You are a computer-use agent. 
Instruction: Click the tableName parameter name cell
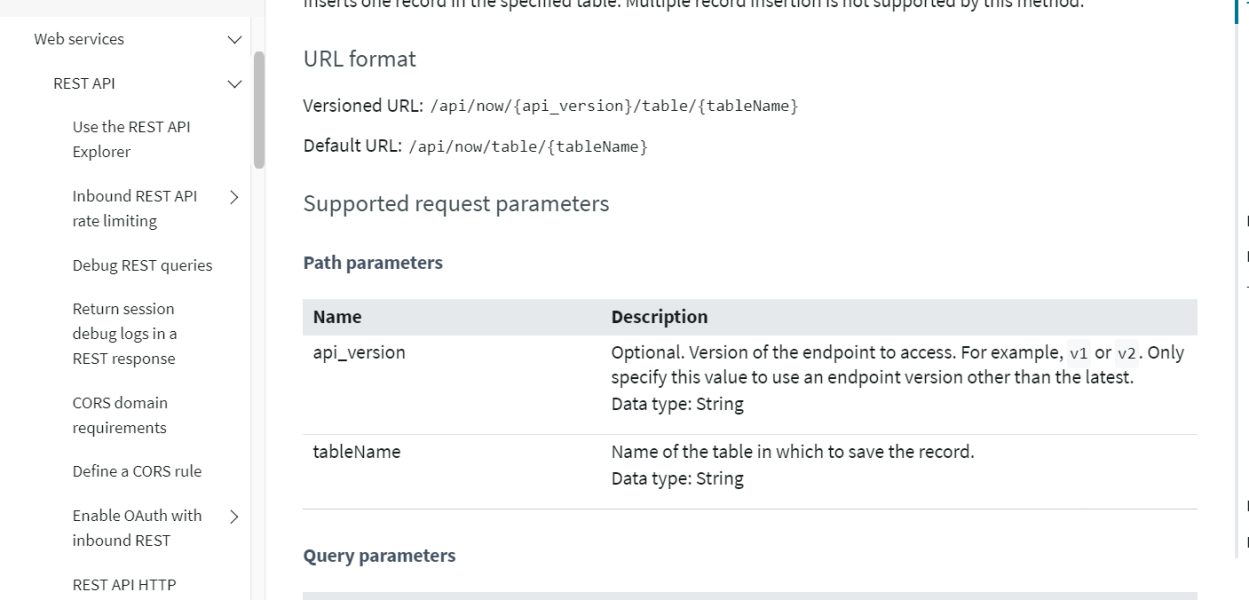tap(357, 452)
